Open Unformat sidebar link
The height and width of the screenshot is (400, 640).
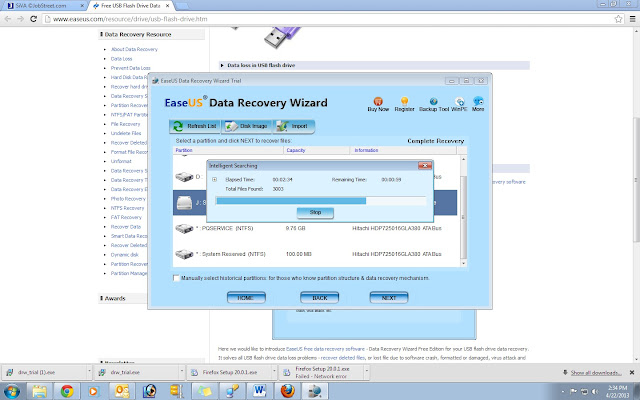121,161
